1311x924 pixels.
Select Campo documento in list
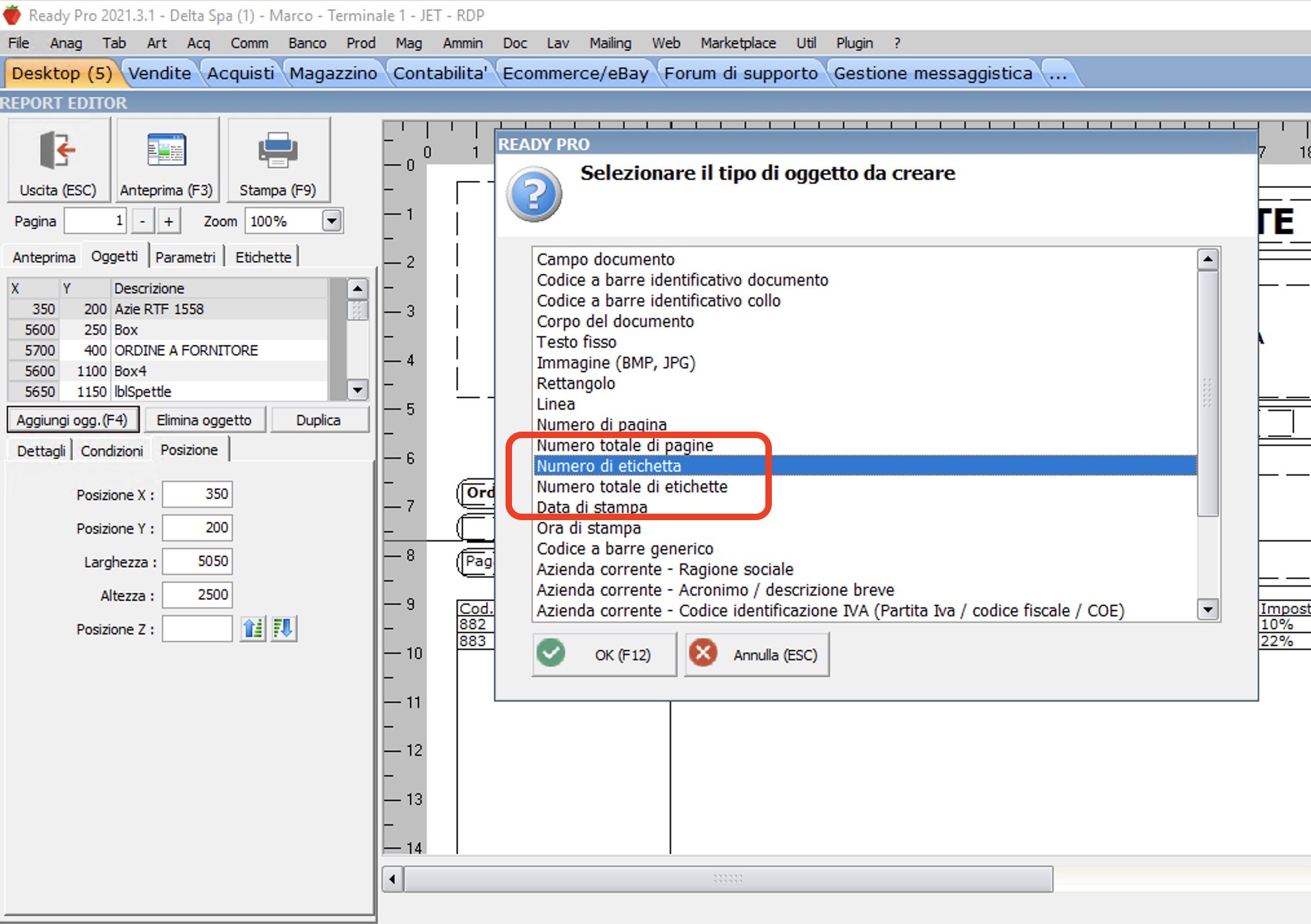865,259
